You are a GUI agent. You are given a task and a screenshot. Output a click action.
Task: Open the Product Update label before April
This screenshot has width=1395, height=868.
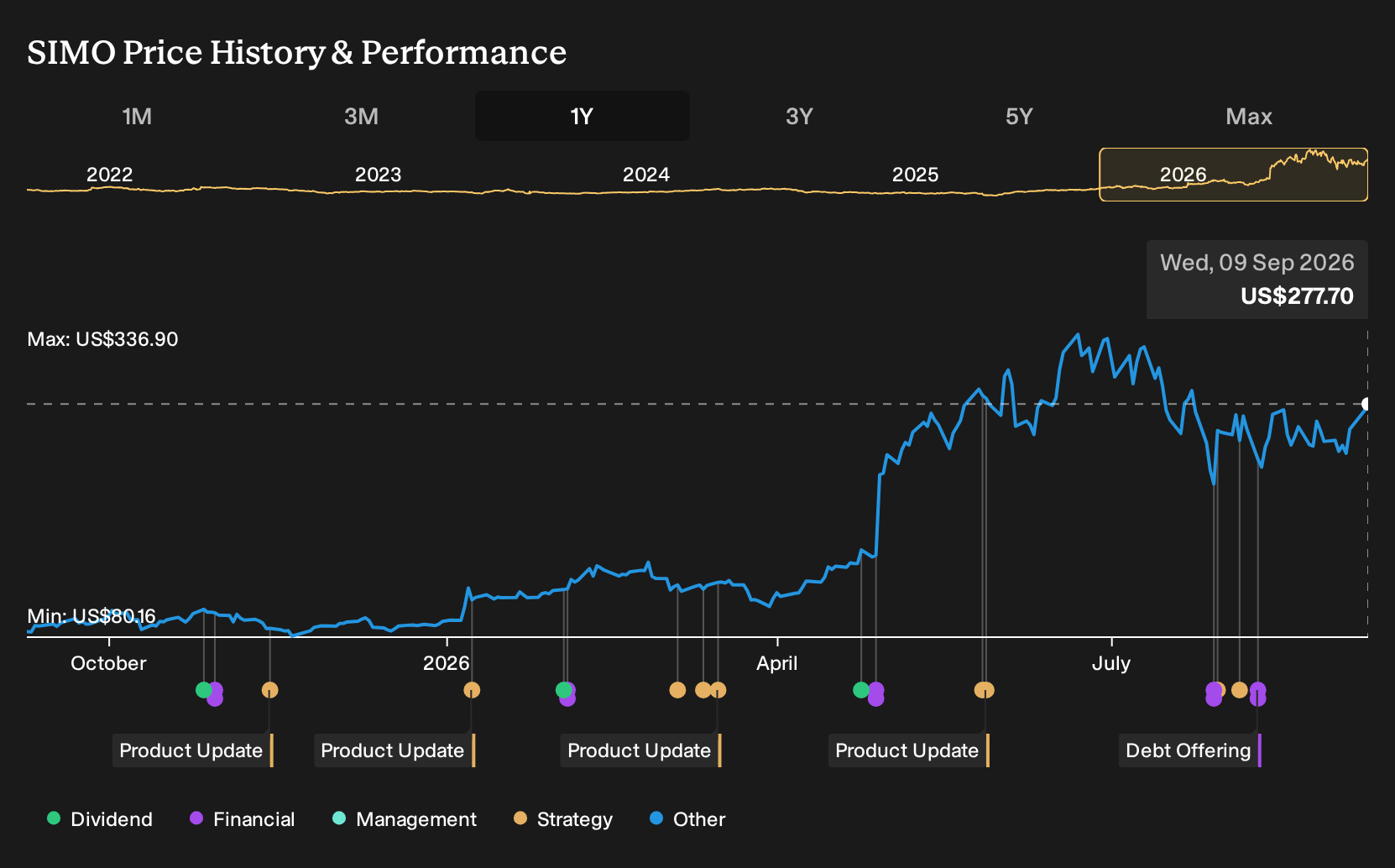tap(641, 750)
